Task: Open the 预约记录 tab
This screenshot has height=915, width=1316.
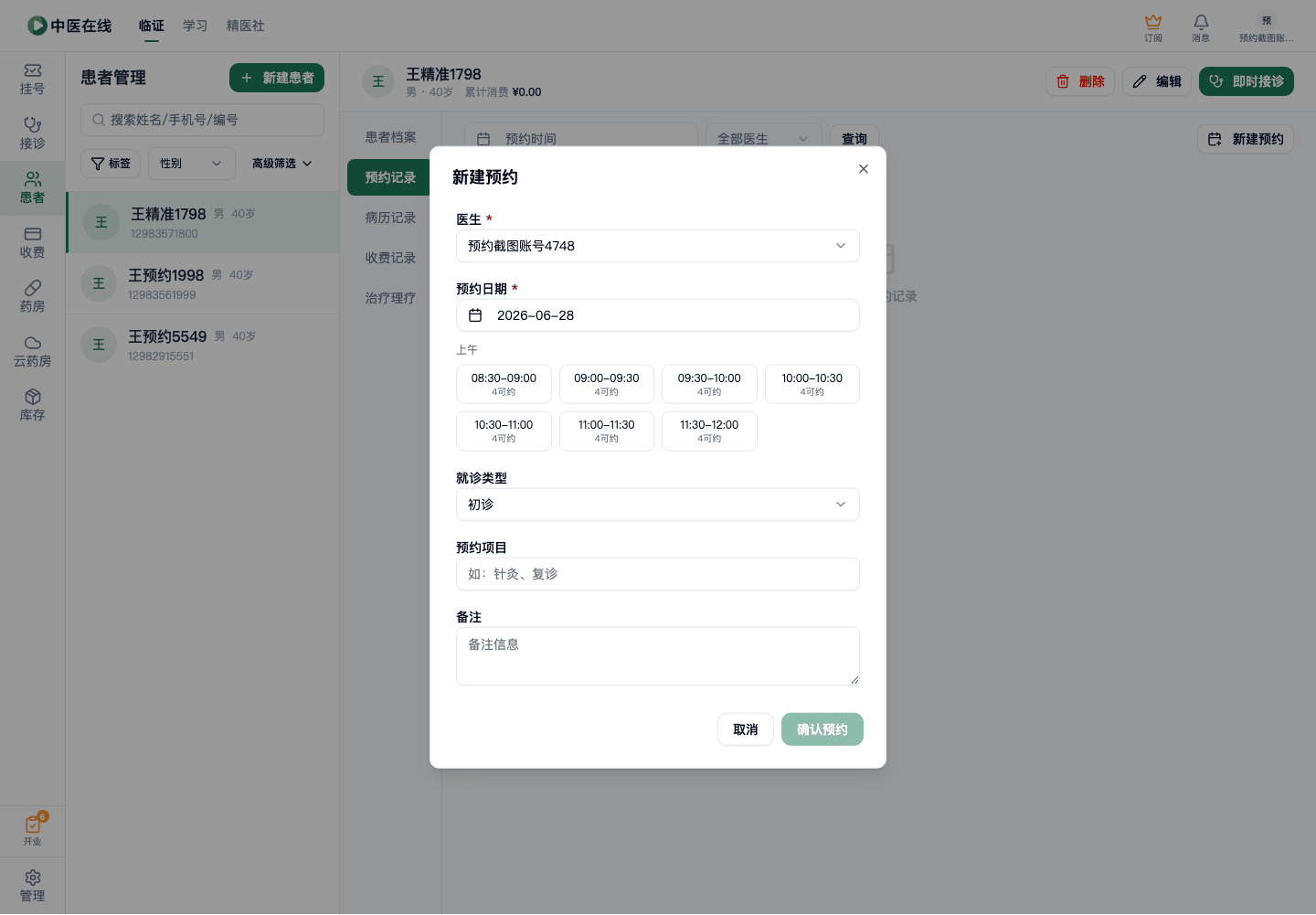Action: click(x=390, y=177)
